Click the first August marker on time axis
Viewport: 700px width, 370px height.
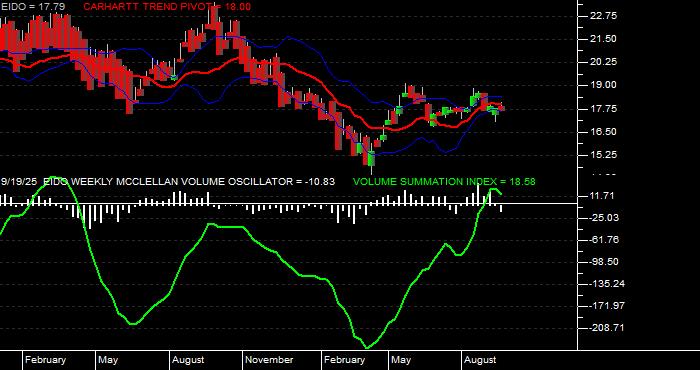[x=188, y=360]
